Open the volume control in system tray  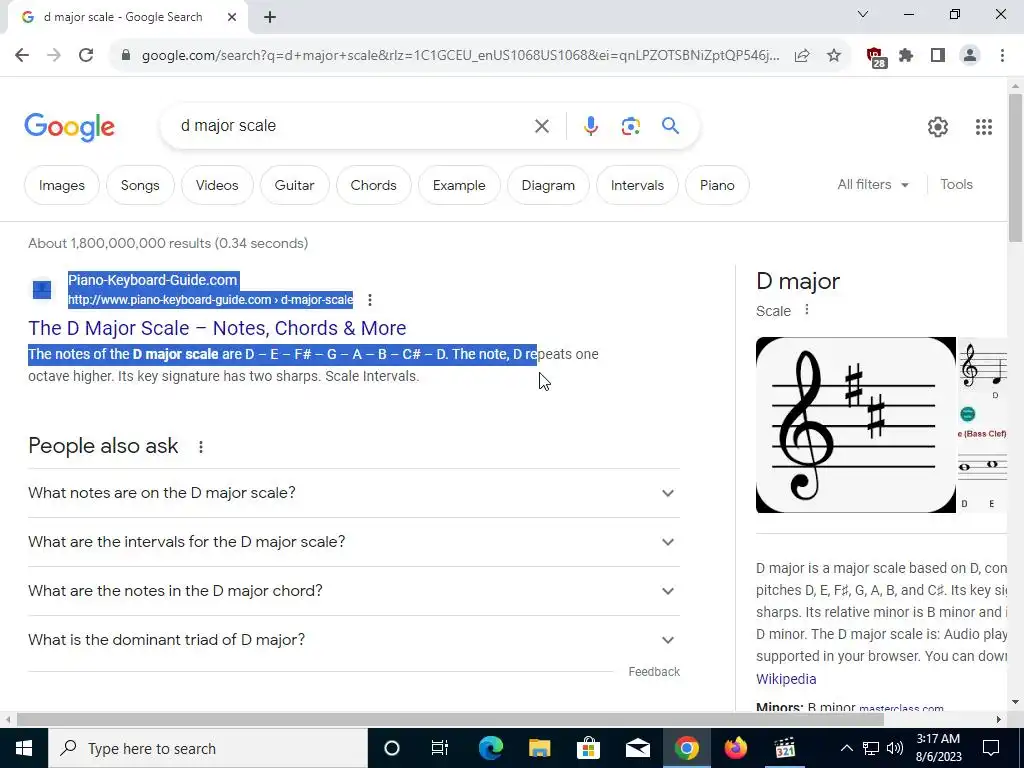click(x=895, y=748)
